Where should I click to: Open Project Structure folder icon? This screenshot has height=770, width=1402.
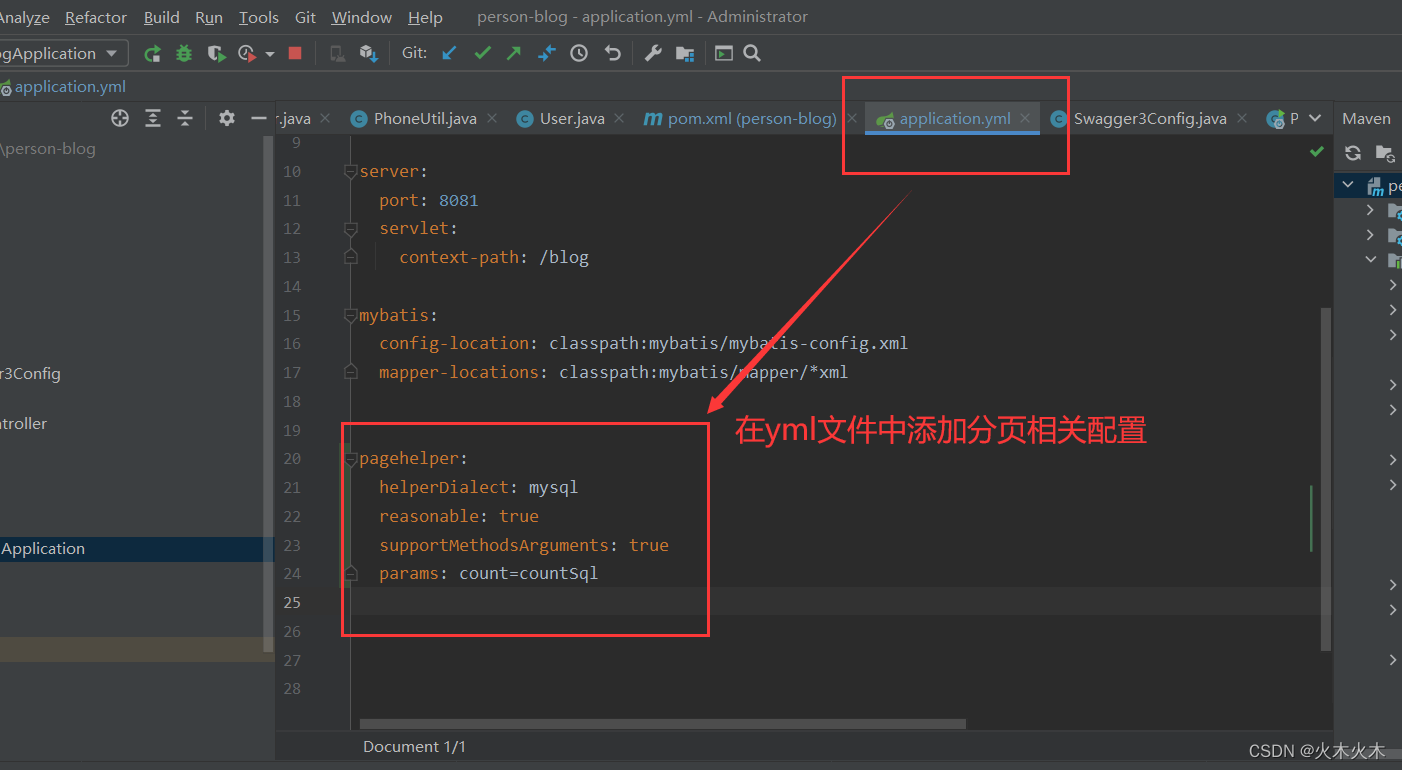tap(685, 54)
